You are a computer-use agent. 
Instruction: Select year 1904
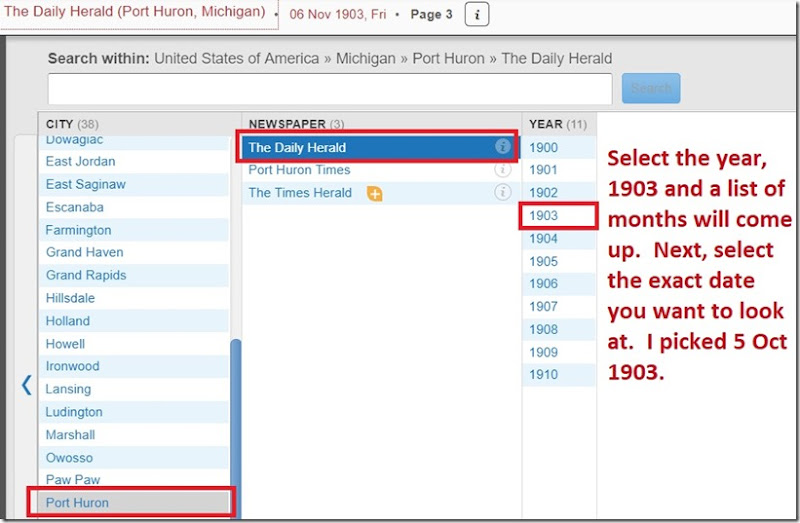559,238
